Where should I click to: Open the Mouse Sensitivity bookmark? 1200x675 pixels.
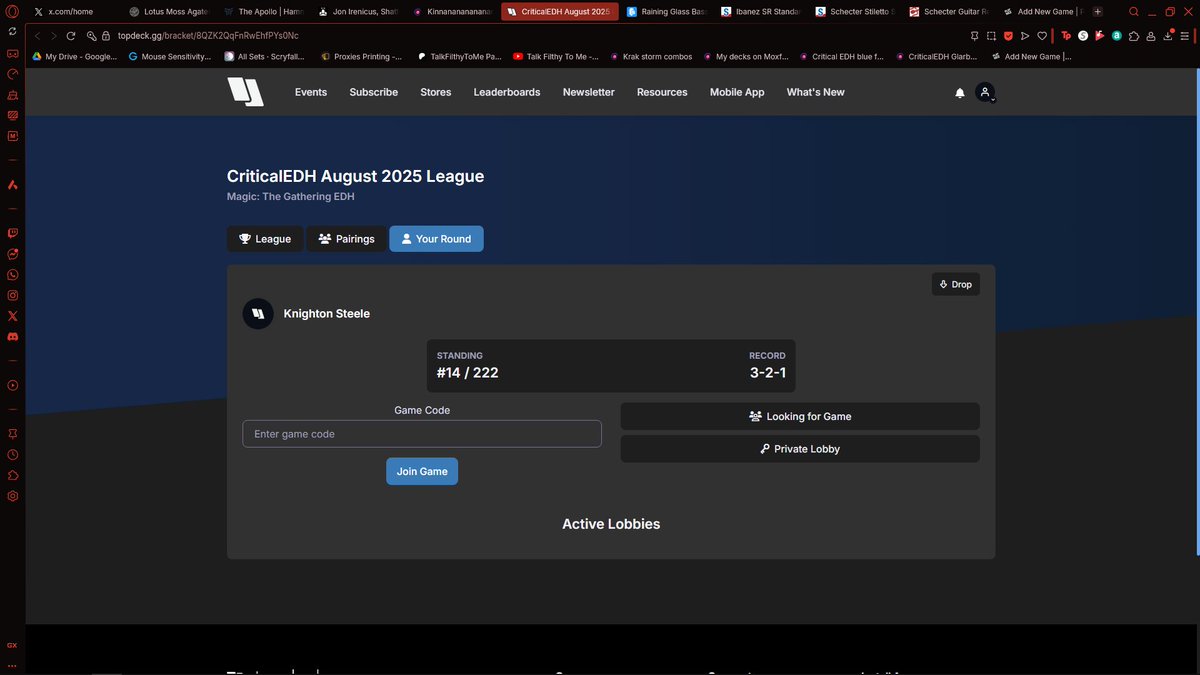170,57
